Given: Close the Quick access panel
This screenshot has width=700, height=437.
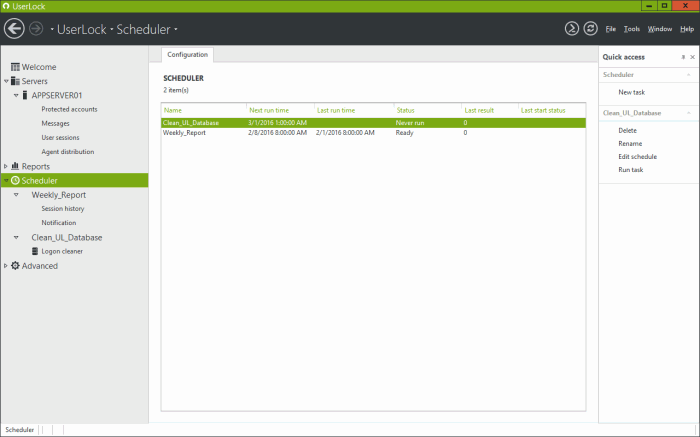Looking at the screenshot, I should point(692,57).
